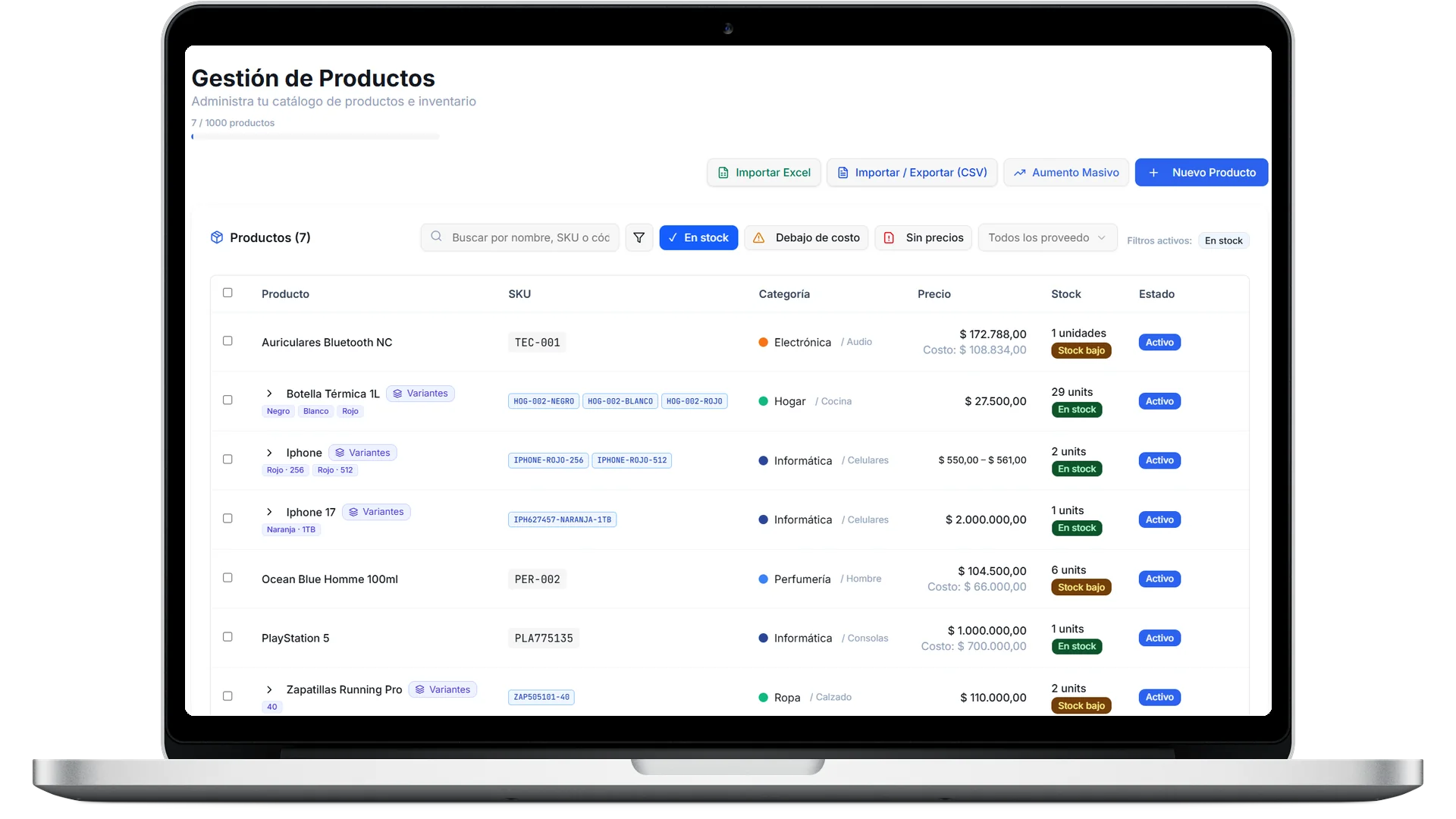Screen dimensions: 1456x819
Task: Filter by Sin precios
Action: click(923, 237)
